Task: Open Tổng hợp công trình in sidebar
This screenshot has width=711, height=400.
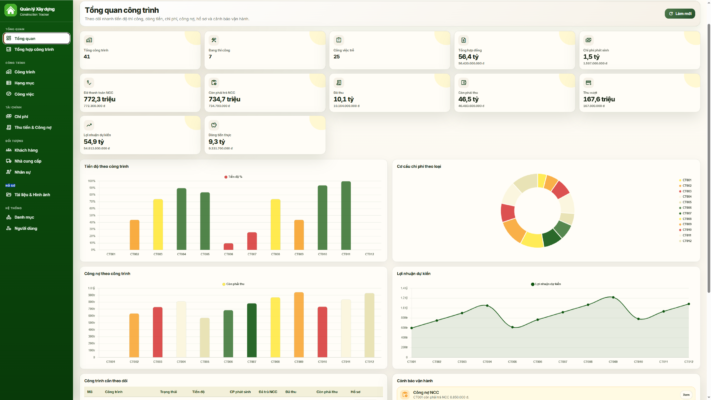Action: click(x=36, y=49)
